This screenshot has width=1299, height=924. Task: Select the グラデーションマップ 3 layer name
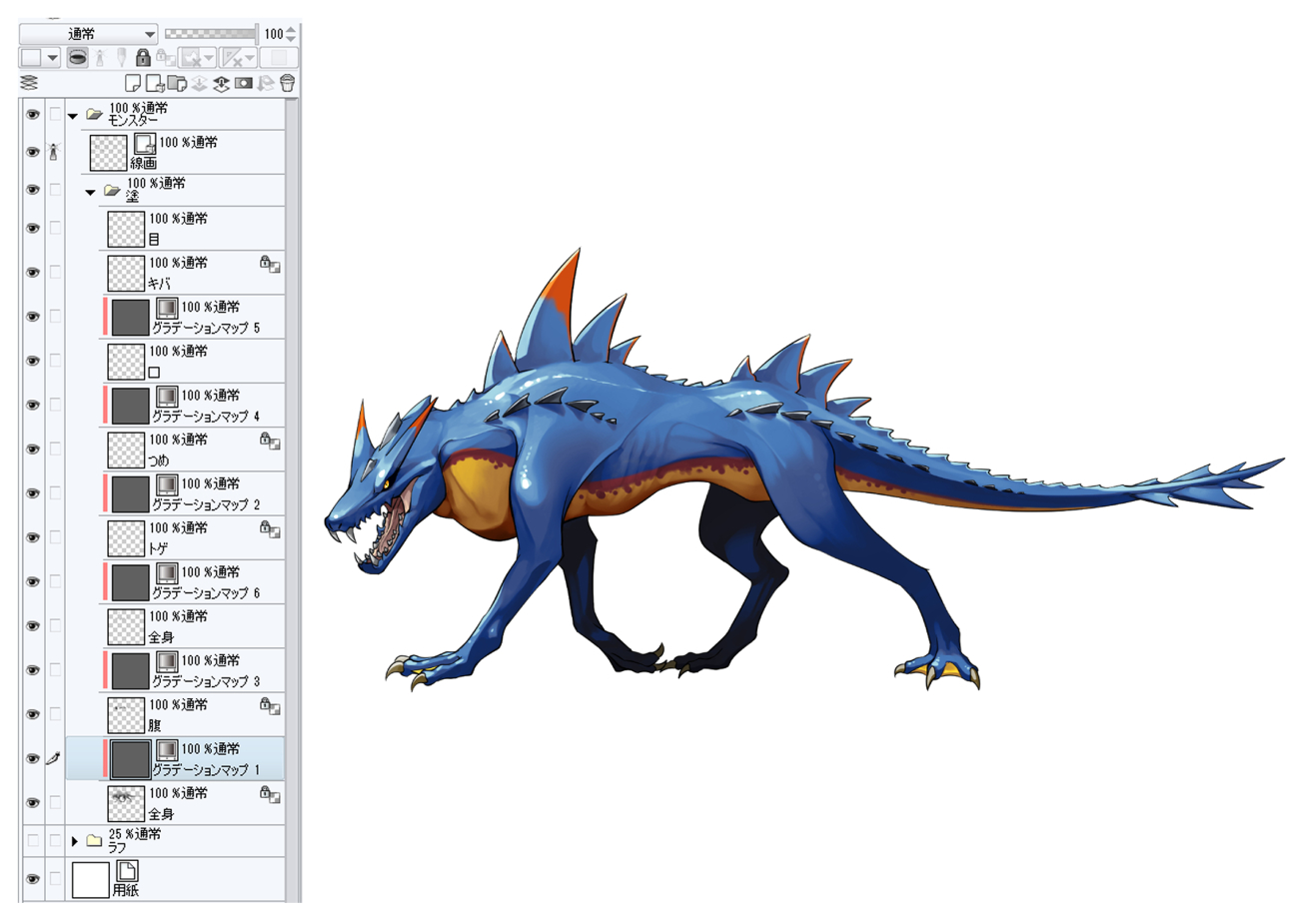tap(206, 681)
